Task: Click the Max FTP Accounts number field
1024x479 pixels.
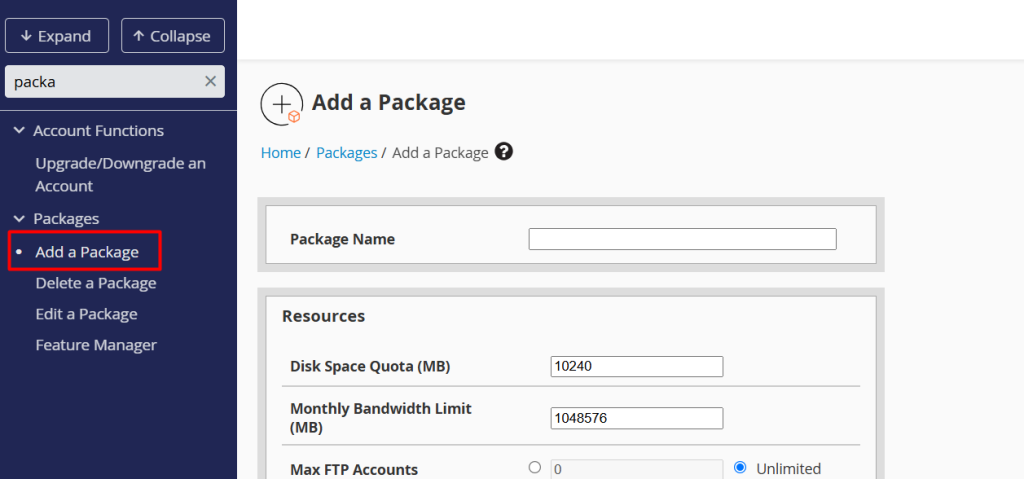Action: (x=637, y=469)
